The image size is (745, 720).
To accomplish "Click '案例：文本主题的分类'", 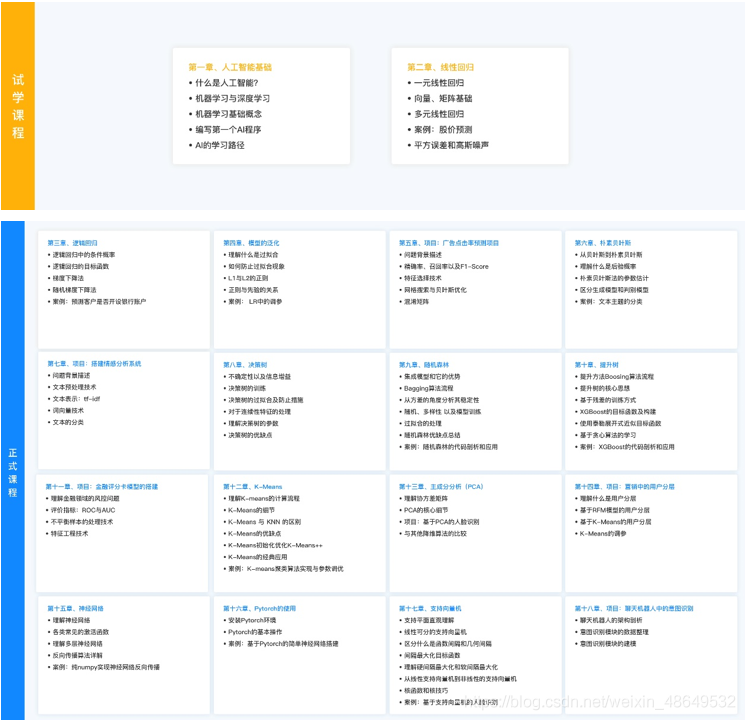I will tap(611, 301).
